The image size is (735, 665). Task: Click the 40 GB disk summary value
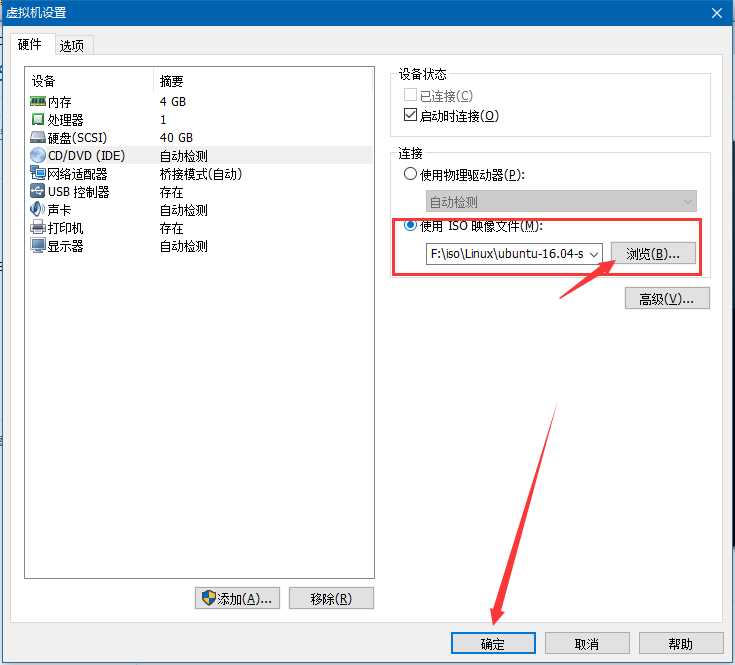[x=176, y=137]
